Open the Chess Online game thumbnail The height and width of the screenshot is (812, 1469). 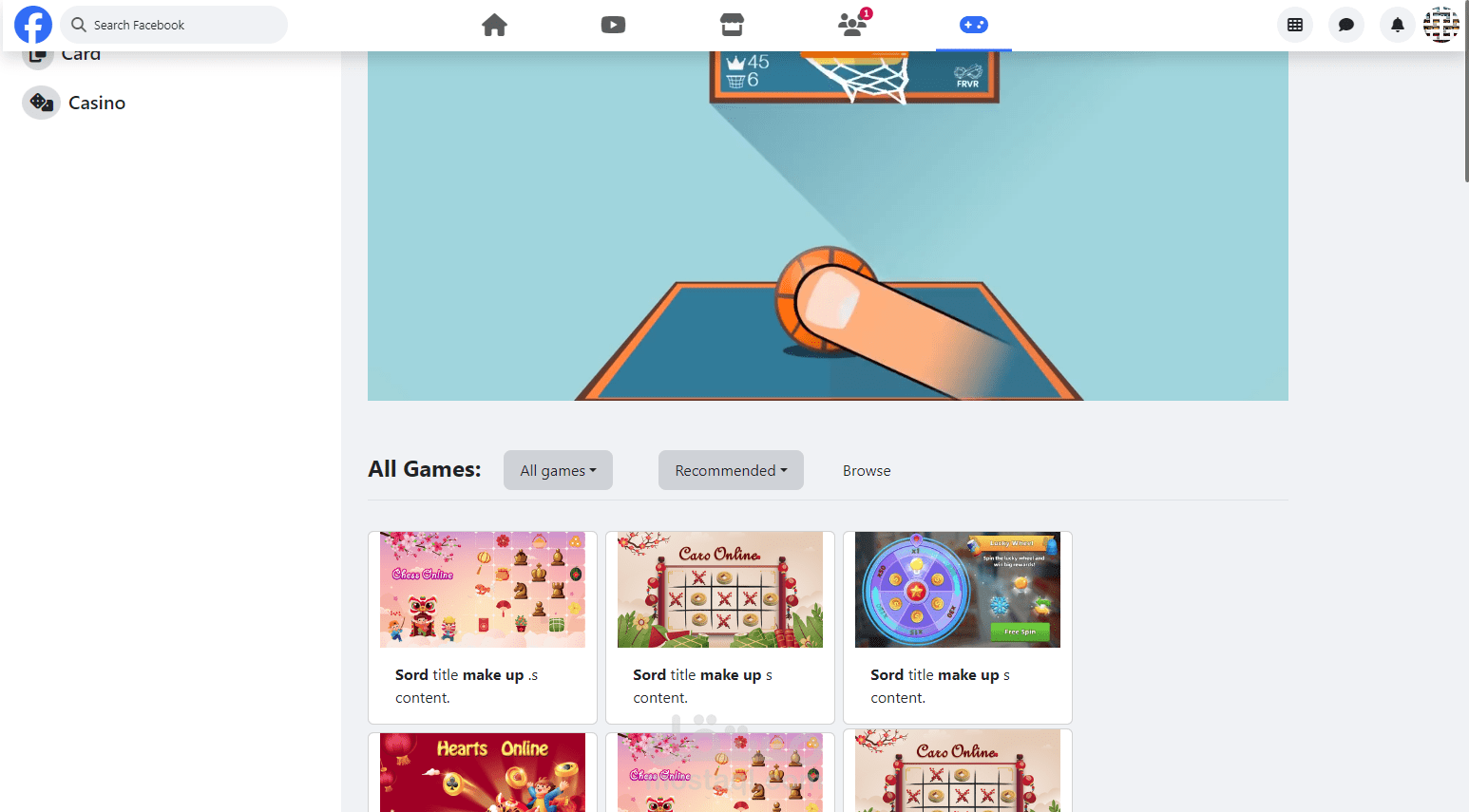[x=483, y=590]
